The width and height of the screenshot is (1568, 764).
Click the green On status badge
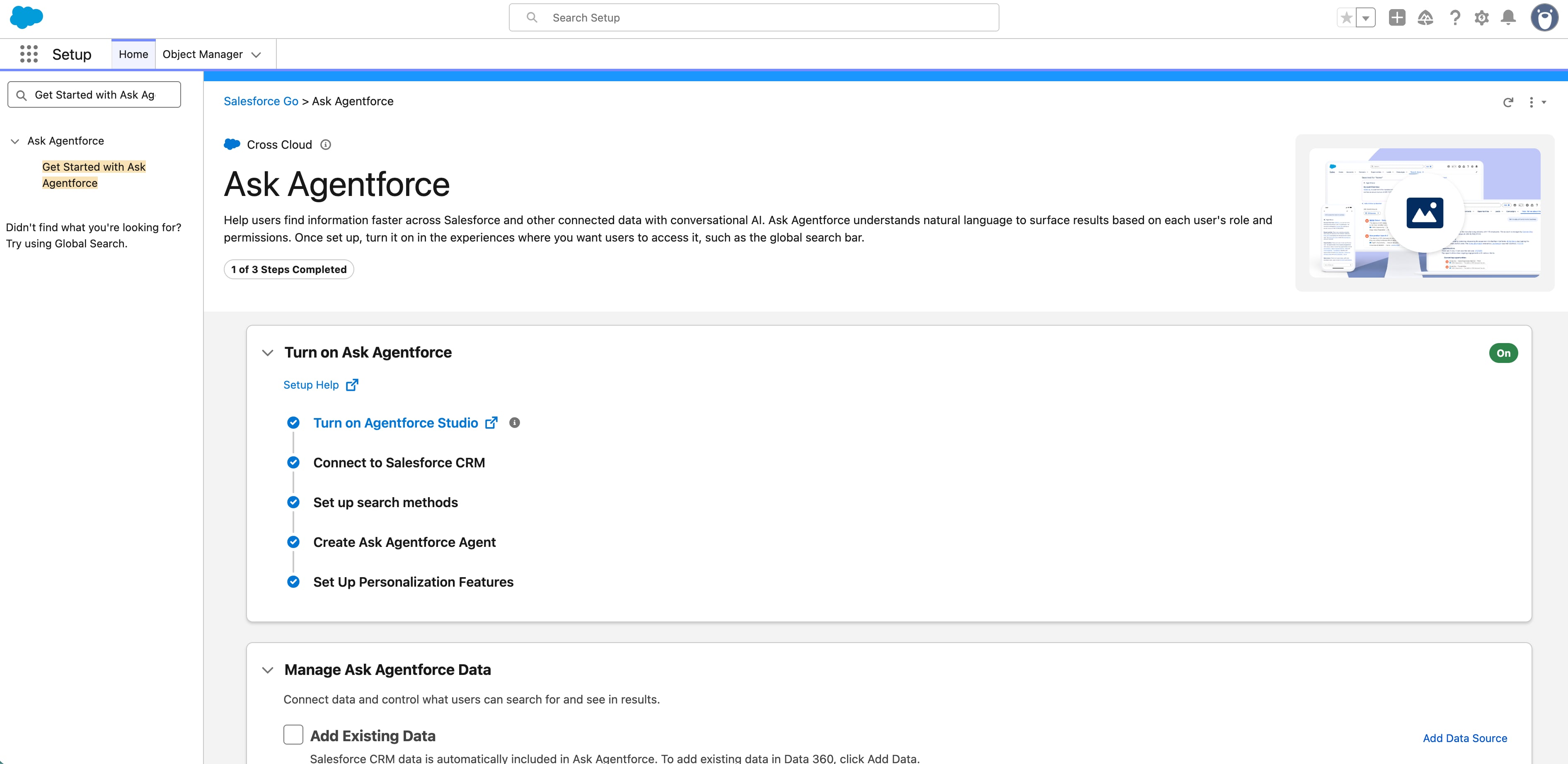1503,353
